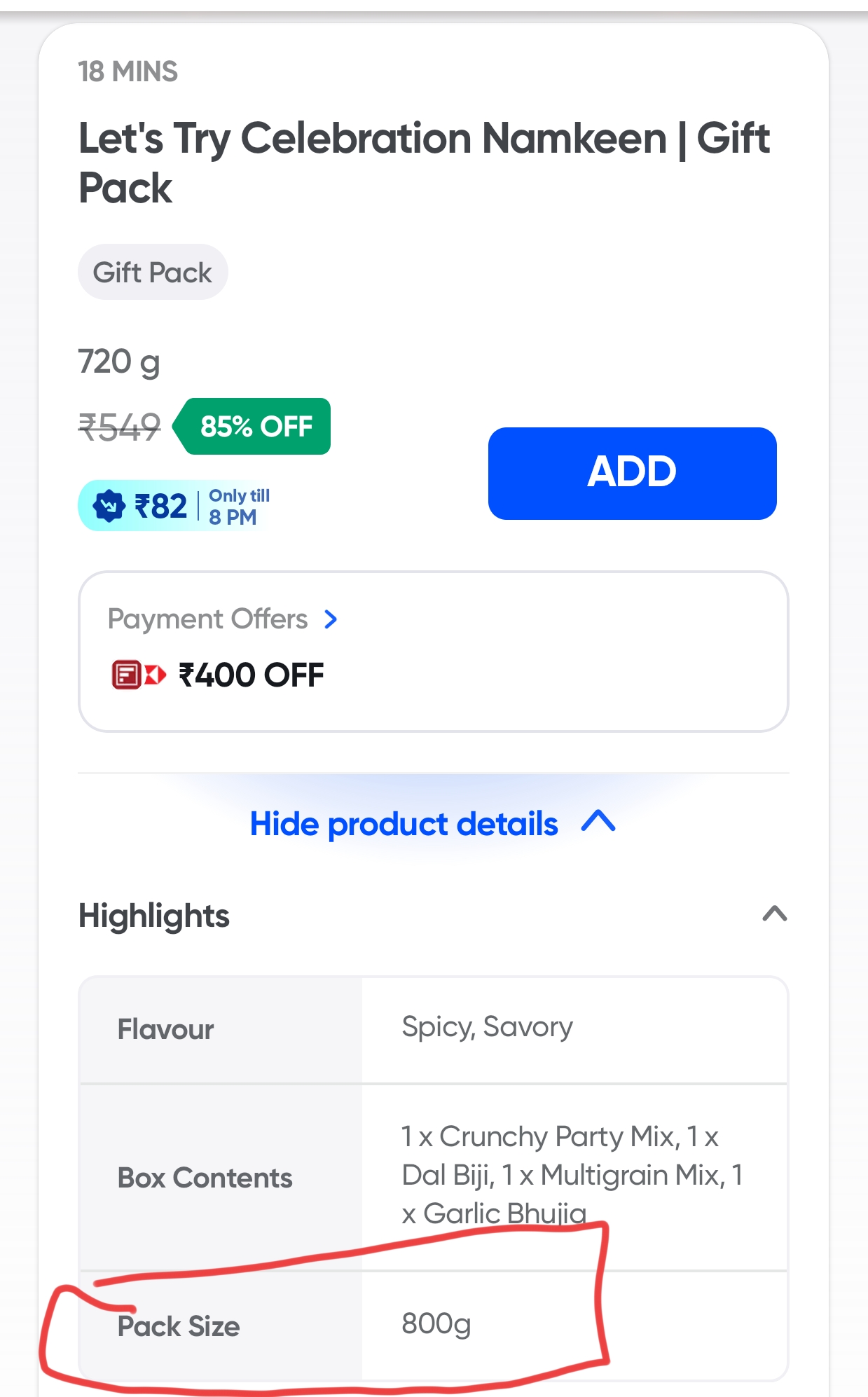Collapse details using the blue up chevron

(x=598, y=821)
